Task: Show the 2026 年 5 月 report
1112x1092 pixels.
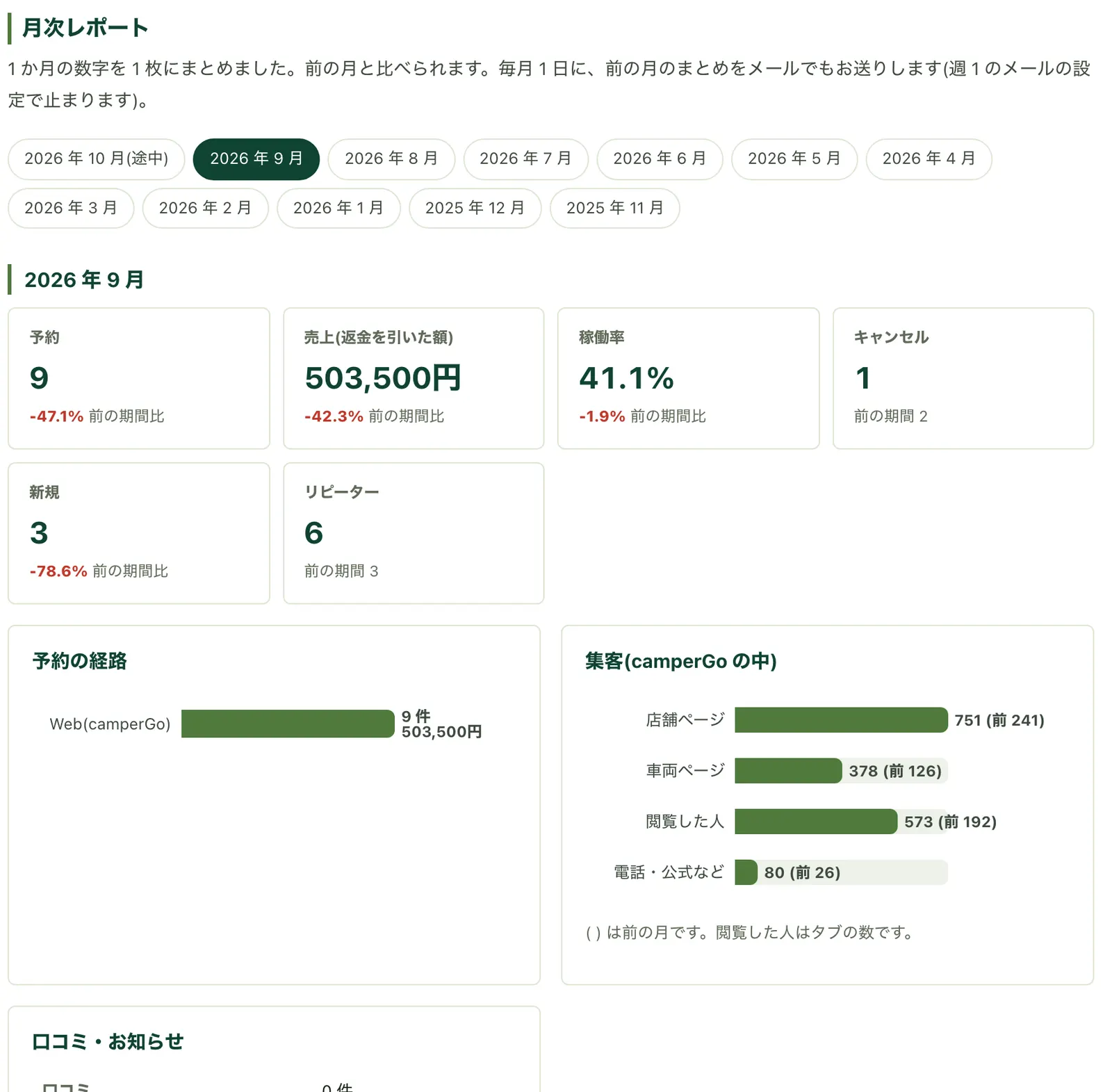Action: pyautogui.click(x=794, y=159)
